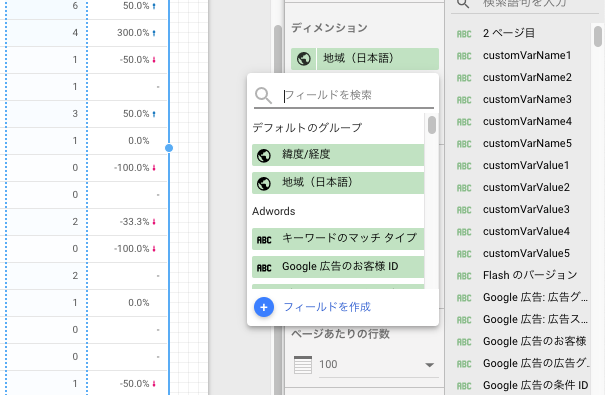Click the Adwords group heading
The width and height of the screenshot is (605, 395).
coord(274,211)
